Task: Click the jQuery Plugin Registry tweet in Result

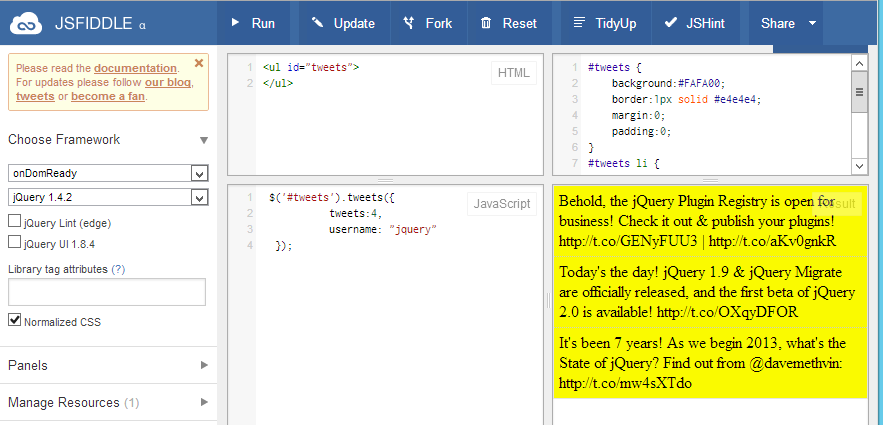Action: click(710, 221)
